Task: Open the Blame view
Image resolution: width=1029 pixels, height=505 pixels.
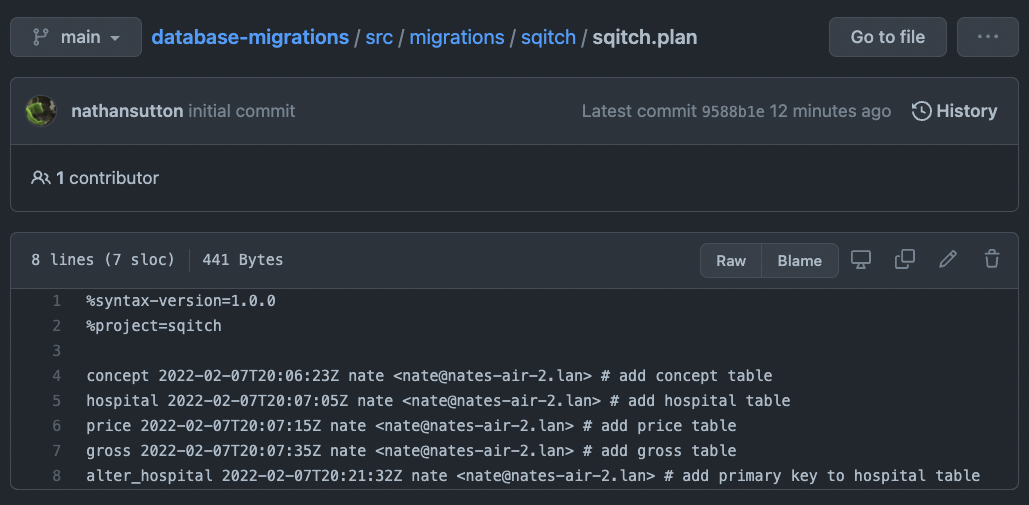Action: [800, 260]
